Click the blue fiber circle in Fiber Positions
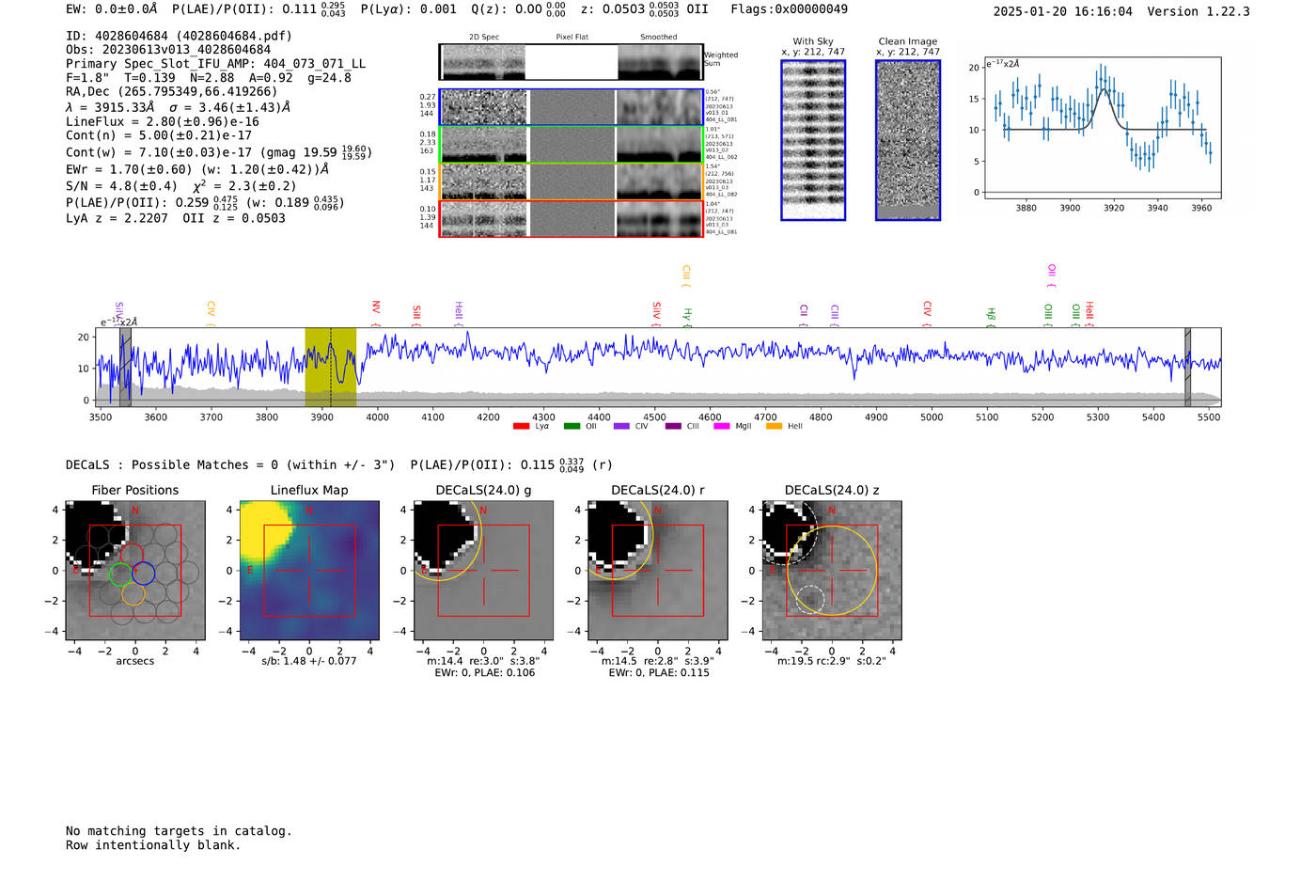1316x896 pixels. click(x=143, y=573)
